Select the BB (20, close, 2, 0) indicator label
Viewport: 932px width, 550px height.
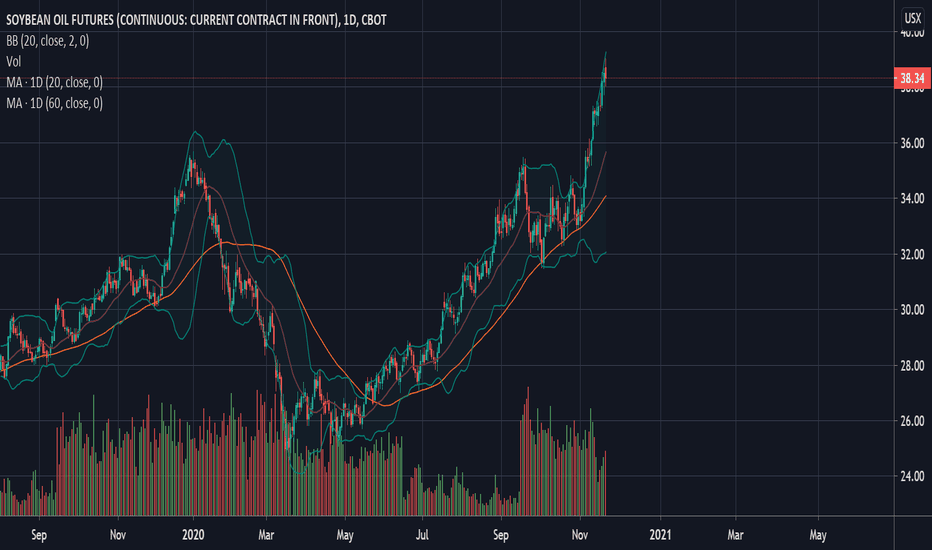[48, 41]
